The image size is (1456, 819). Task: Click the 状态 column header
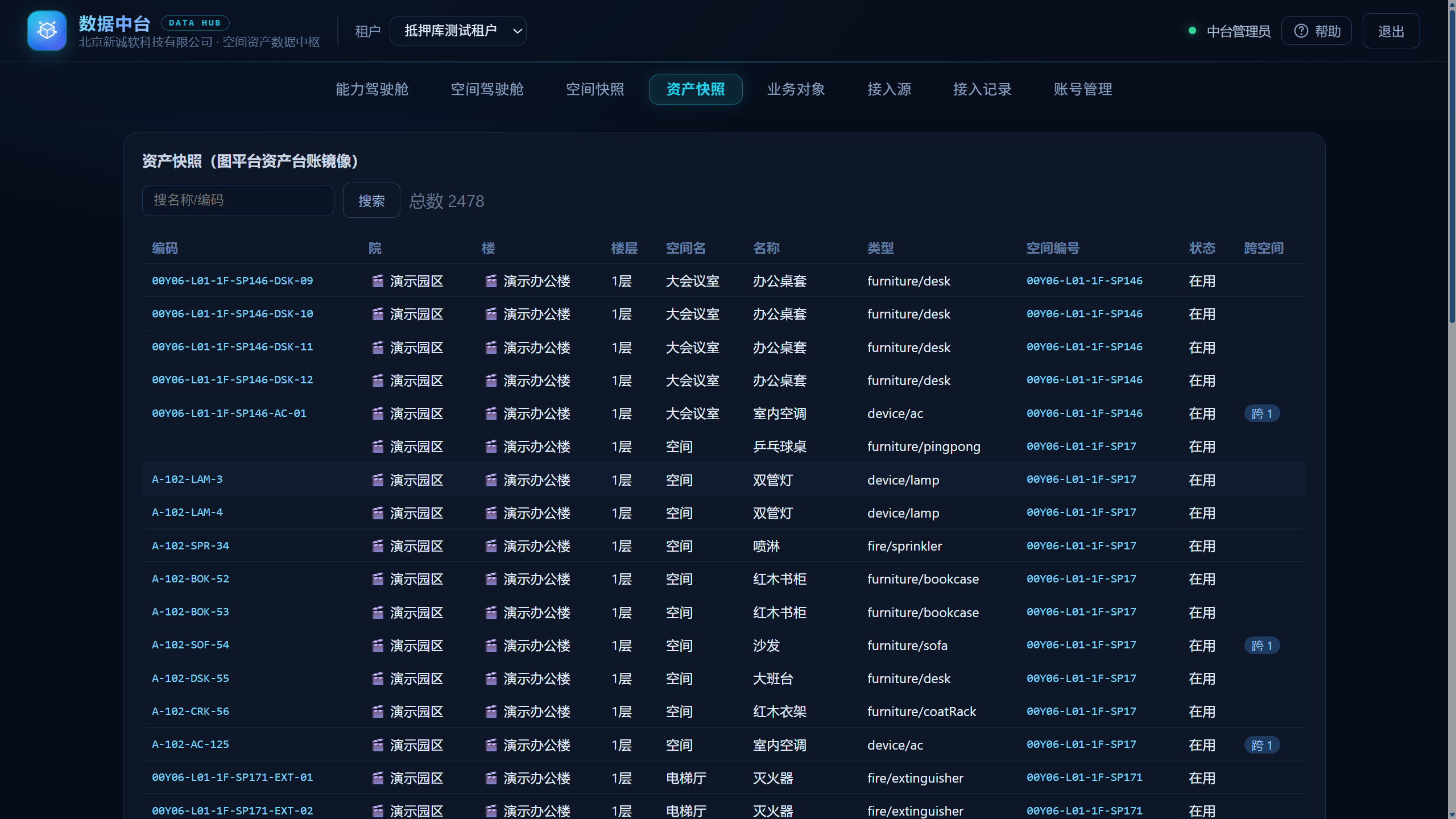pyautogui.click(x=1202, y=248)
